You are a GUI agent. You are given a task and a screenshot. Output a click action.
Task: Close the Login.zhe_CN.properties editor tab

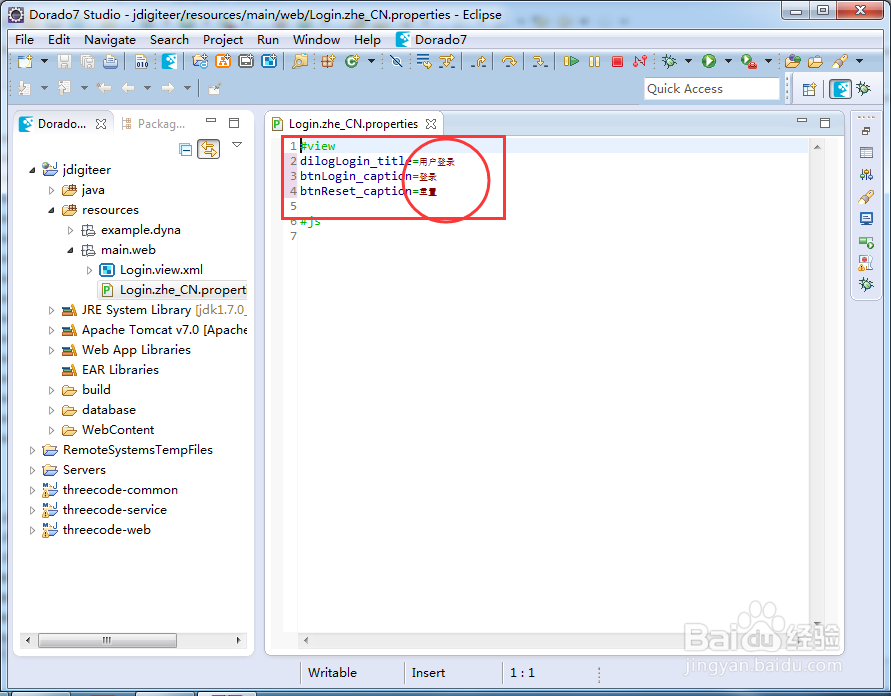point(431,124)
